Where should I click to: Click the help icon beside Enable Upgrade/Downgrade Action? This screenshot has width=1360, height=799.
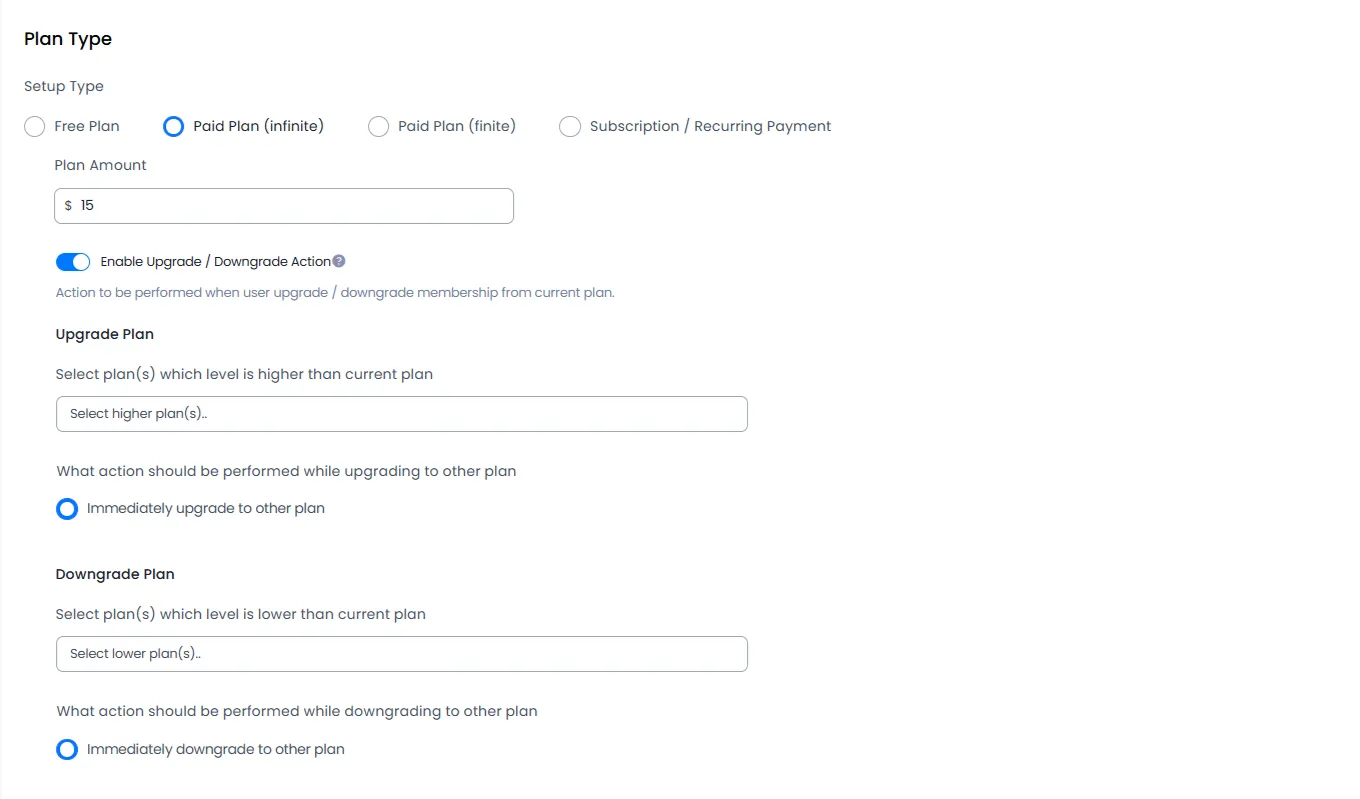(339, 262)
